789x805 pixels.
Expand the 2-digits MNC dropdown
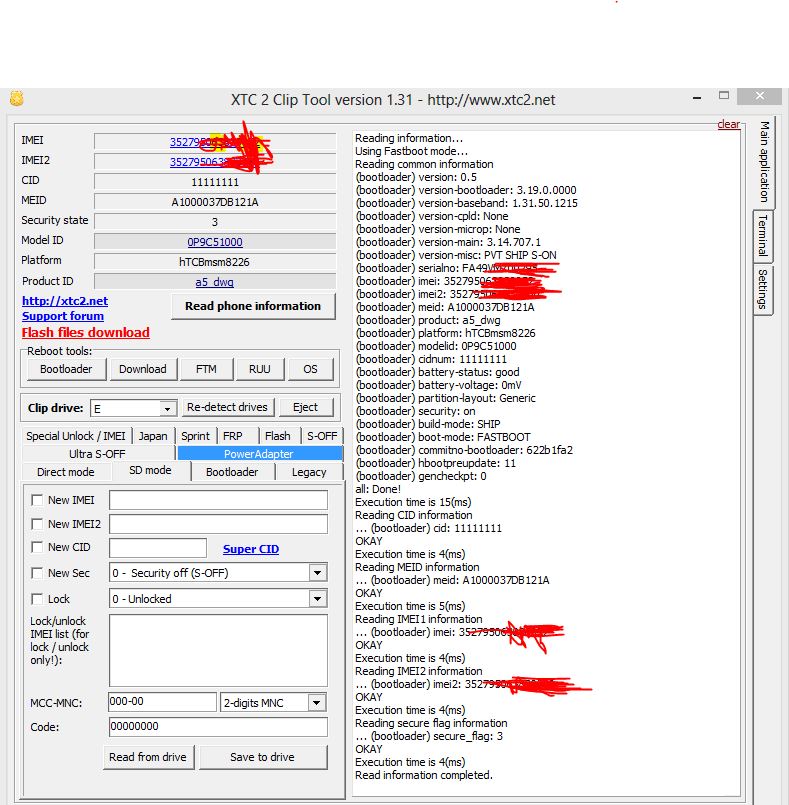[316, 702]
